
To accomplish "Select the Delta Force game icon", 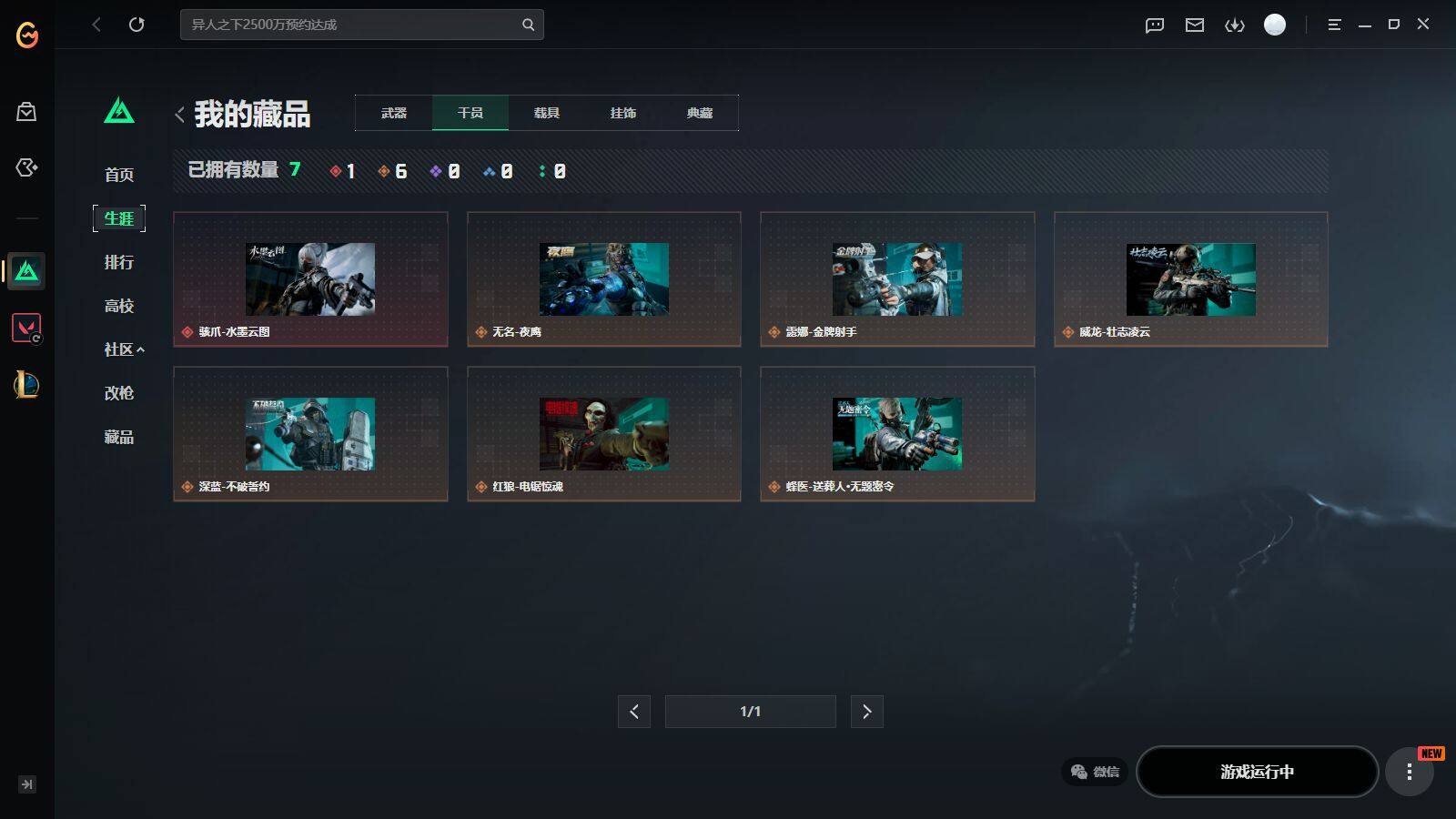I will coord(26,271).
